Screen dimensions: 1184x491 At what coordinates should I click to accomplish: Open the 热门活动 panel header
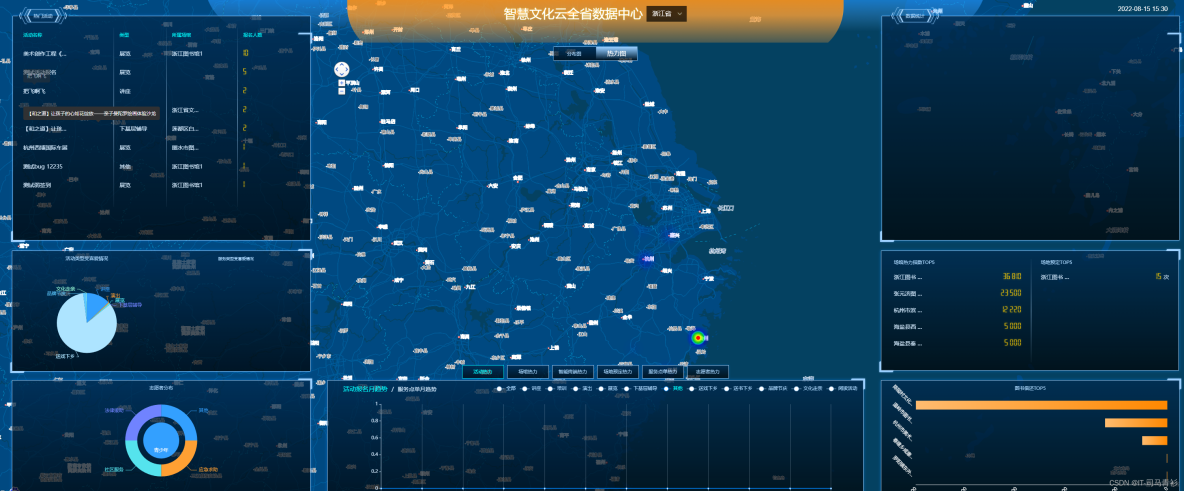pyautogui.click(x=42, y=14)
